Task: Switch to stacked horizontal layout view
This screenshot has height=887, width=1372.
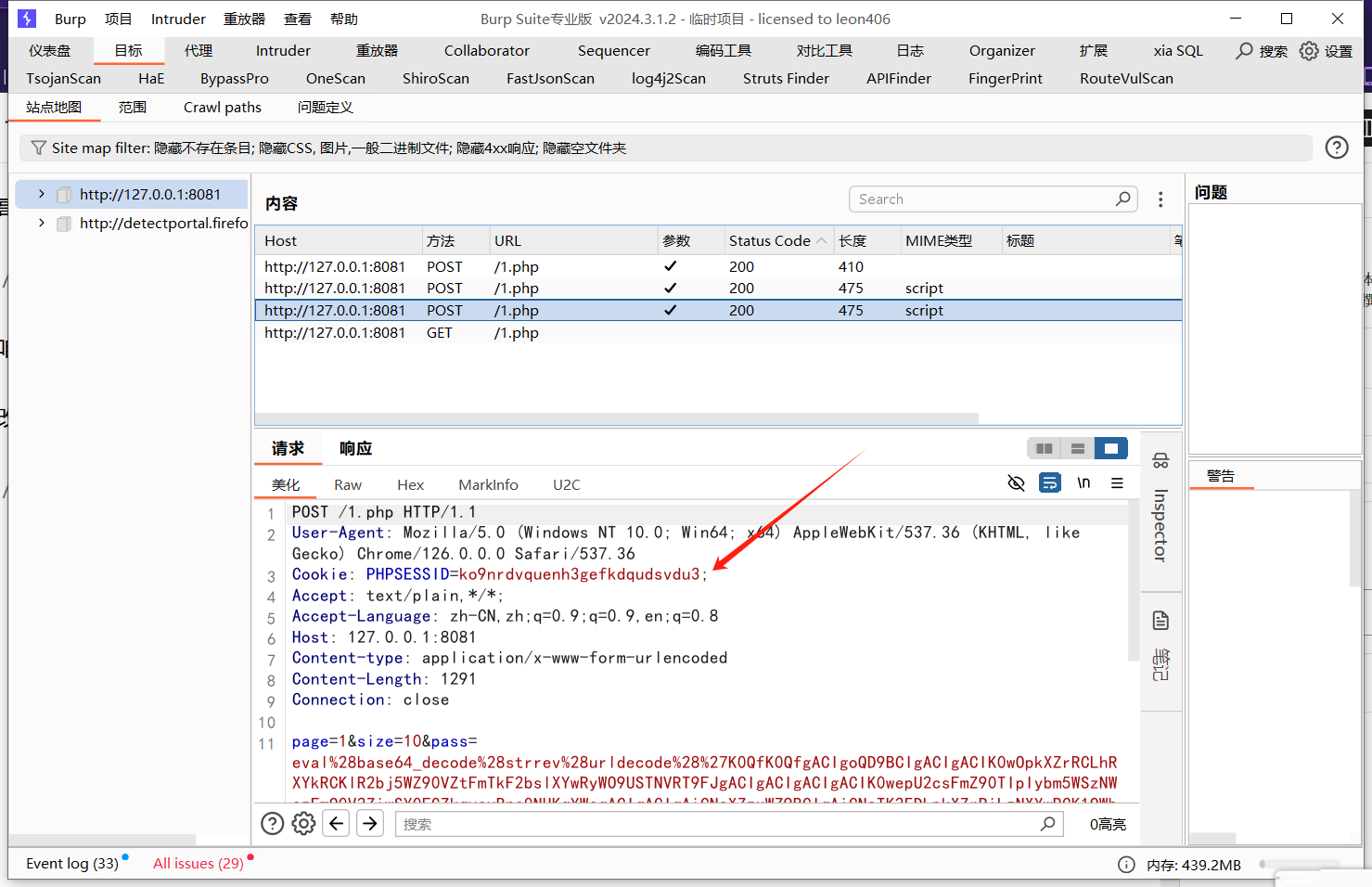Action: (1078, 448)
